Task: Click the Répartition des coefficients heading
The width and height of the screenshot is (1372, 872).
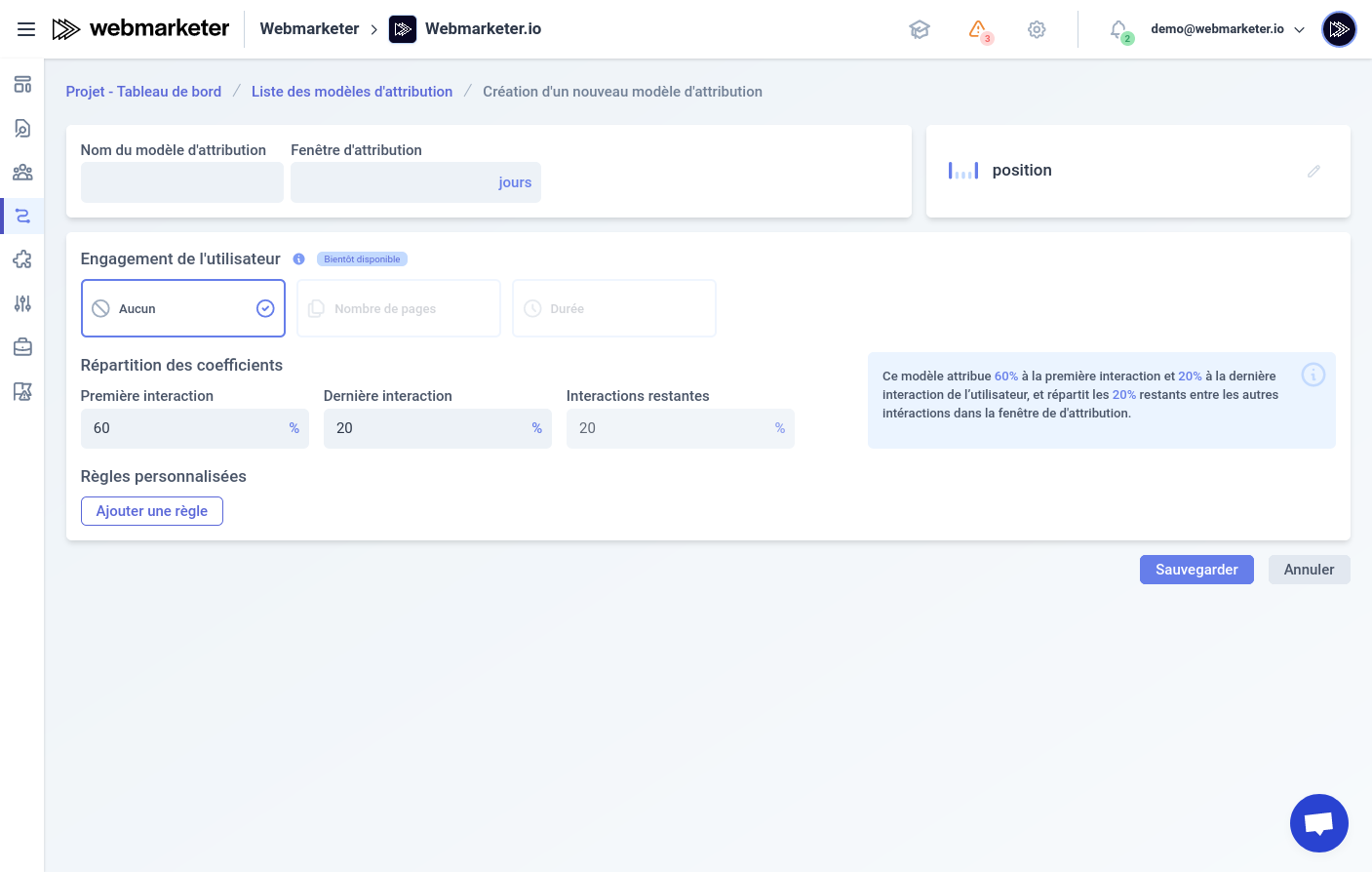Action: (181, 365)
